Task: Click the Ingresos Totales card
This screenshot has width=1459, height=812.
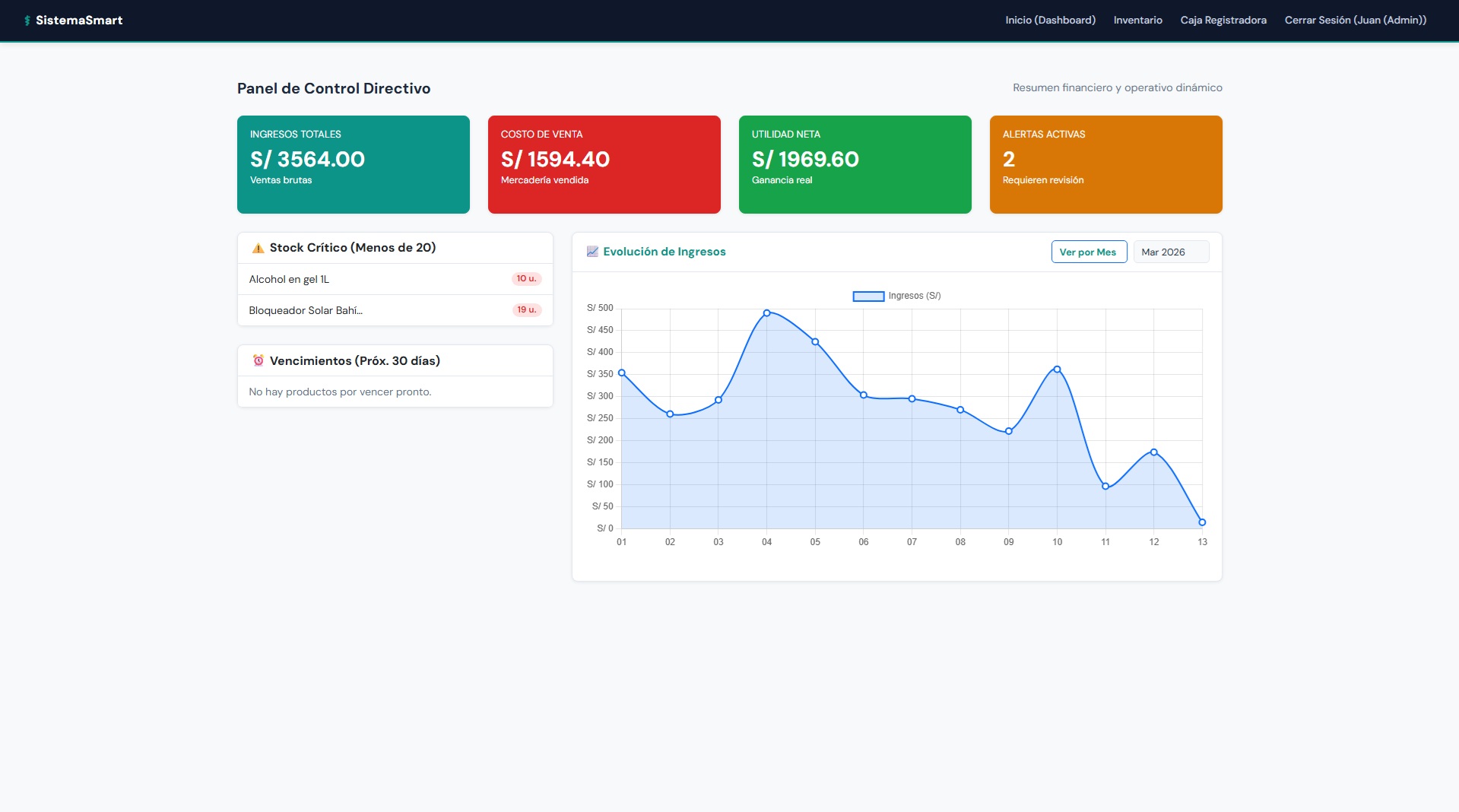Action: [x=353, y=164]
